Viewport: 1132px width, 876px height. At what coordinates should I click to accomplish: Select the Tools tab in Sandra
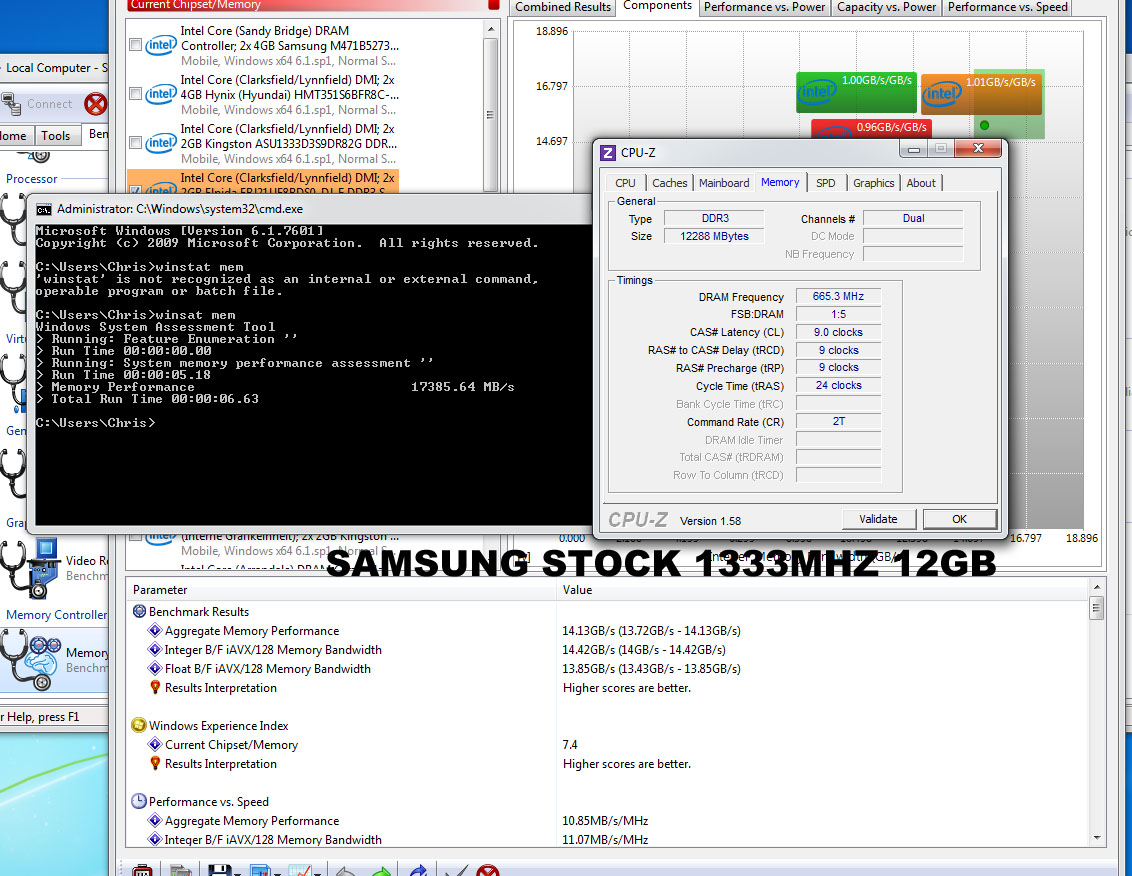[56, 136]
